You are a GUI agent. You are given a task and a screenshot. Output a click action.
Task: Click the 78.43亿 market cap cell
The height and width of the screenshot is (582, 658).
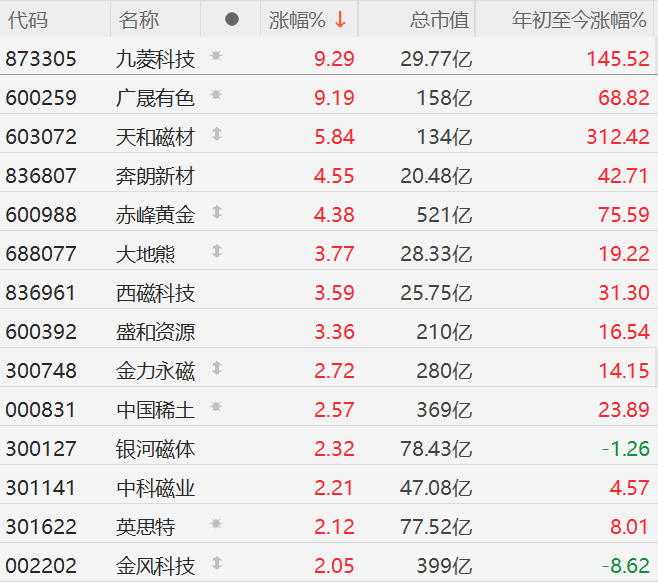tap(436, 449)
